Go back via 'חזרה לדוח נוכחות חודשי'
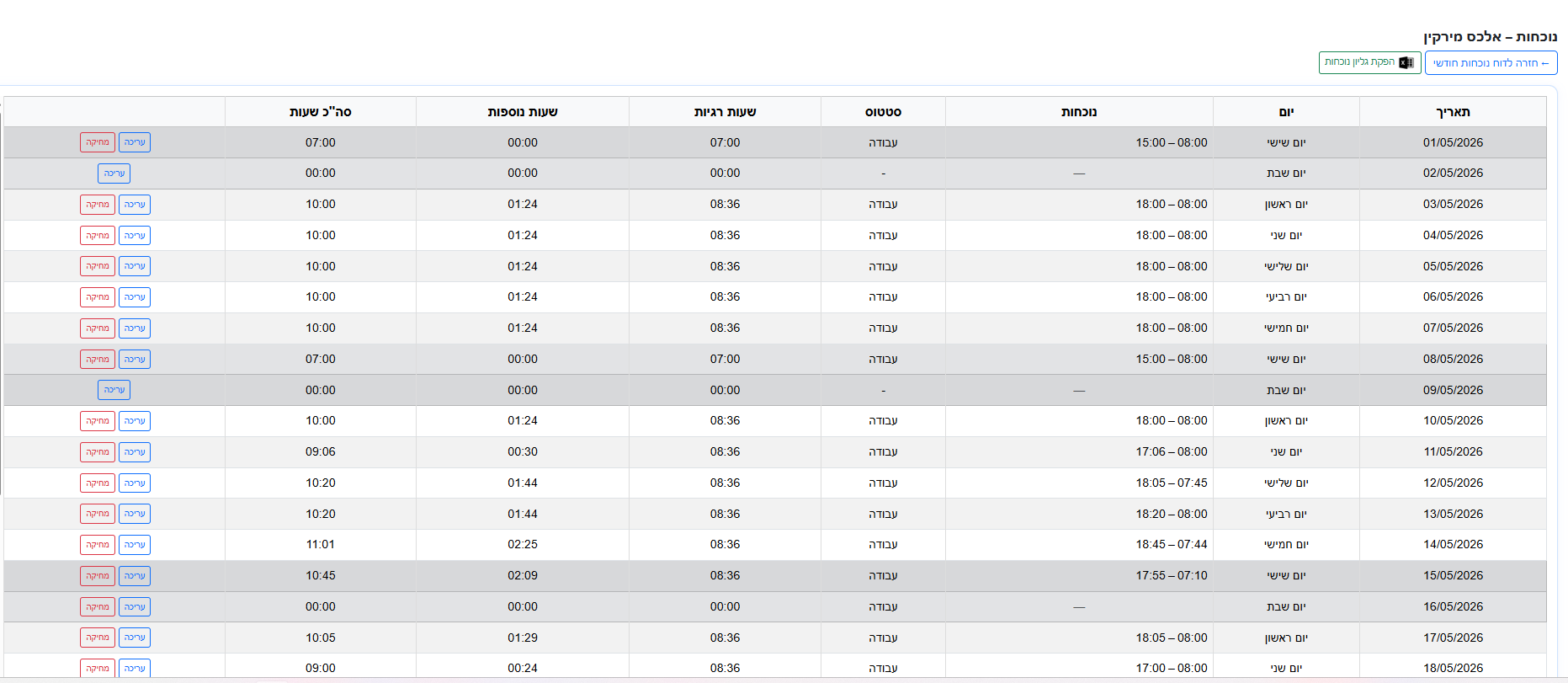 coord(1491,63)
